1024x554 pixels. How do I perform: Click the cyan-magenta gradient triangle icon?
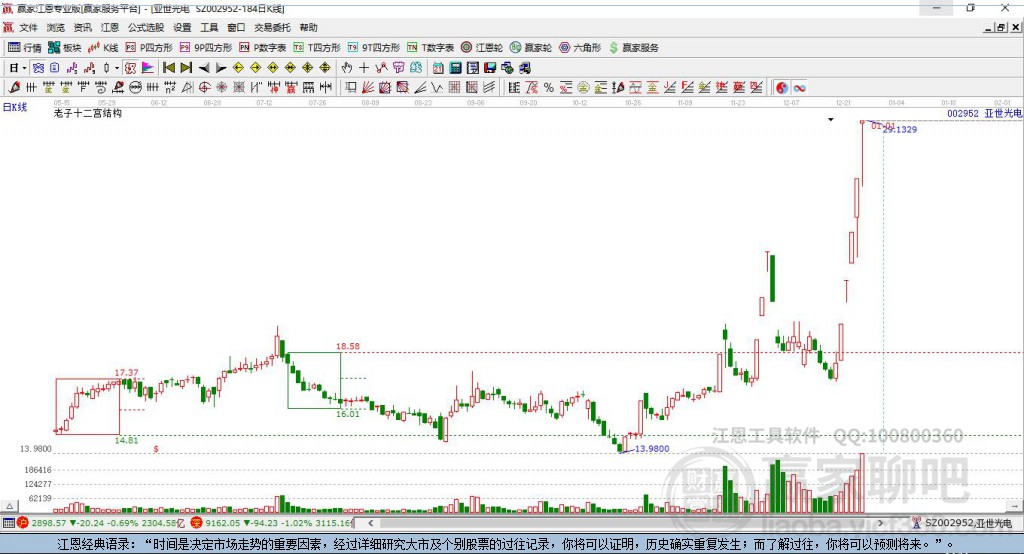pyautogui.click(x=148, y=68)
